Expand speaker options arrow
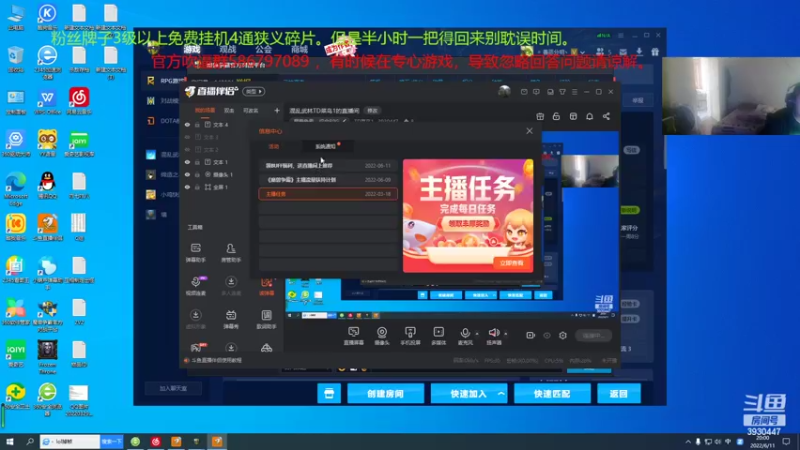 tap(506, 333)
